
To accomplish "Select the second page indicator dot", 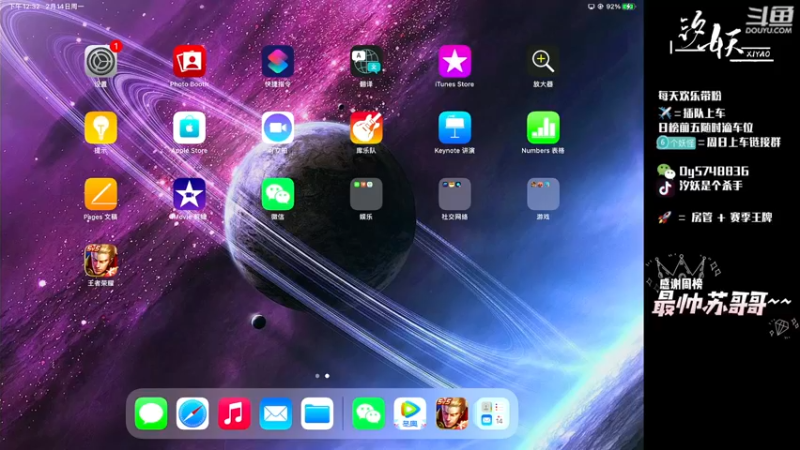I will pos(327,376).
